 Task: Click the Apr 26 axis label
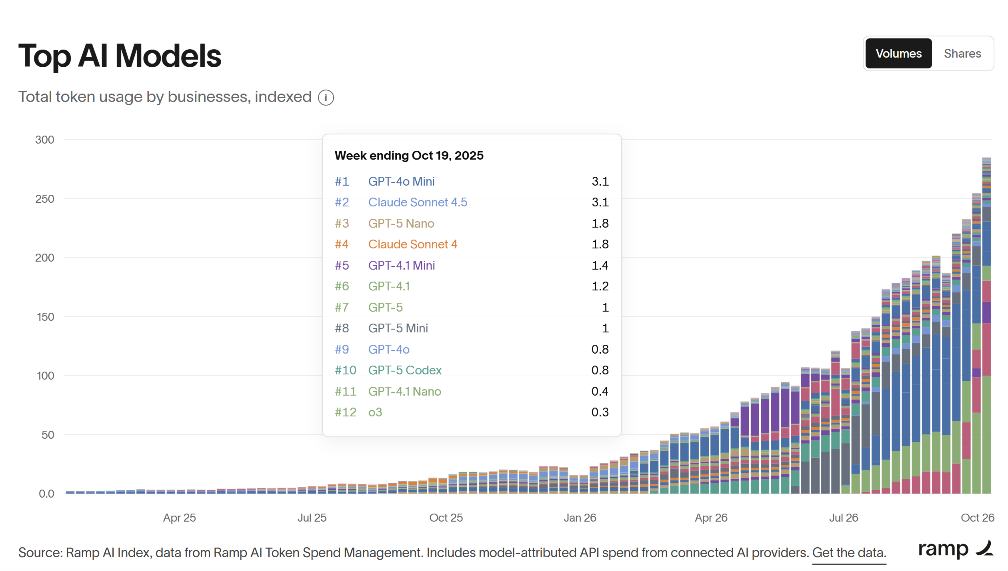click(x=711, y=518)
